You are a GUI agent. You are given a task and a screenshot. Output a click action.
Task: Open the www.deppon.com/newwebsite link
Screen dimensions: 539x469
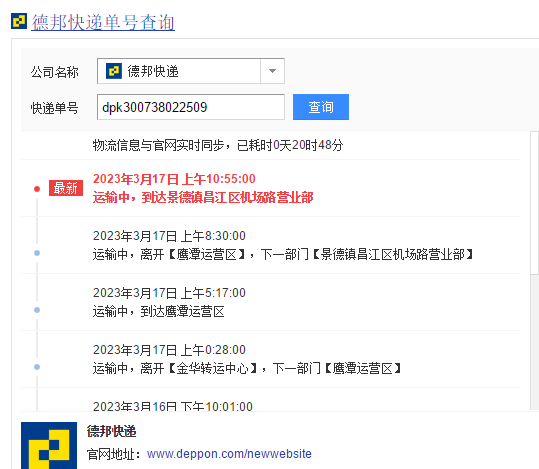[x=229, y=454]
